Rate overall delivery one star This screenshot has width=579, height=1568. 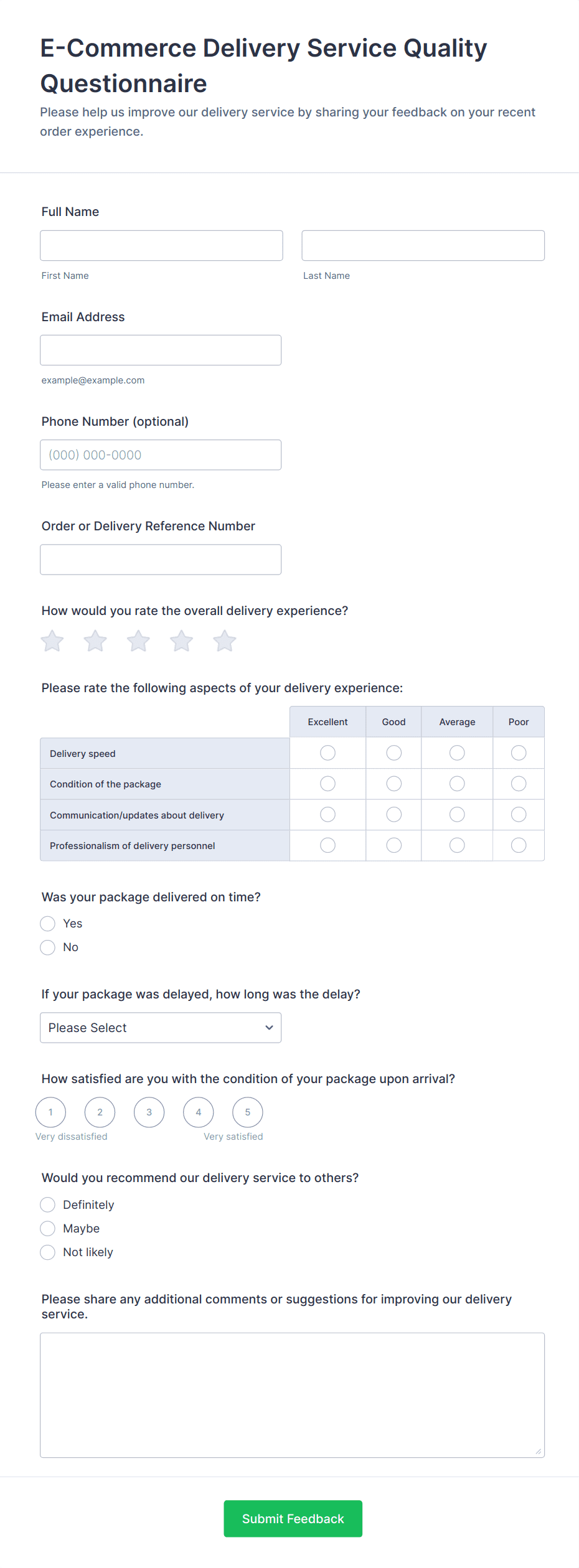52,641
